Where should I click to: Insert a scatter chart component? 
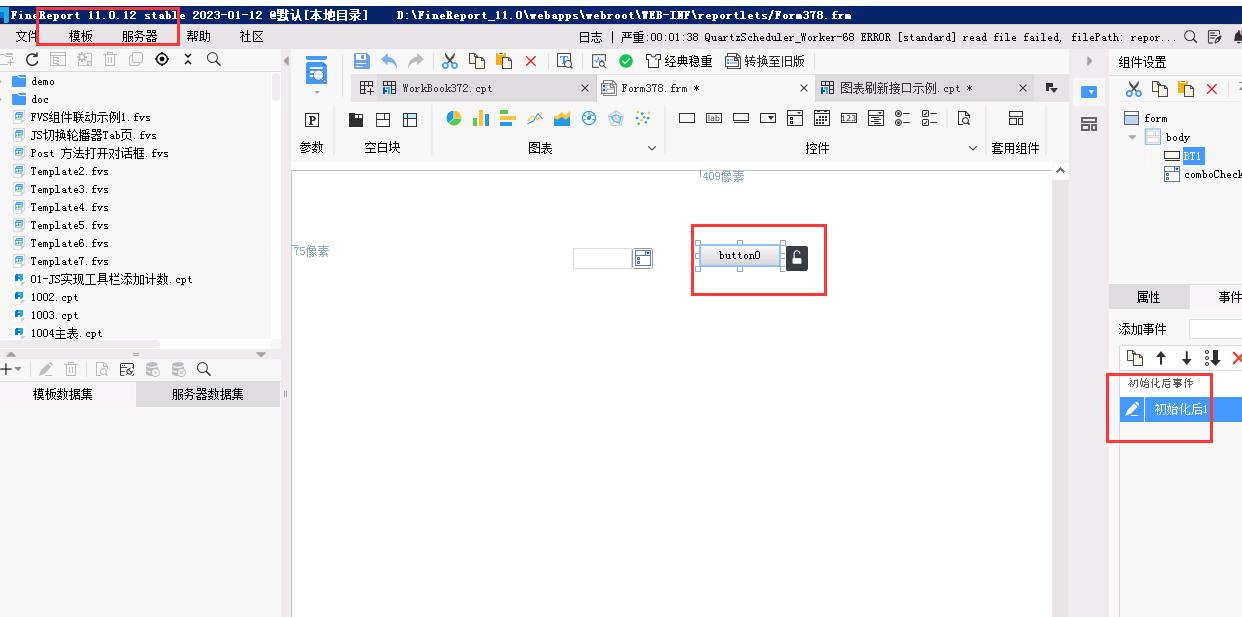click(643, 119)
